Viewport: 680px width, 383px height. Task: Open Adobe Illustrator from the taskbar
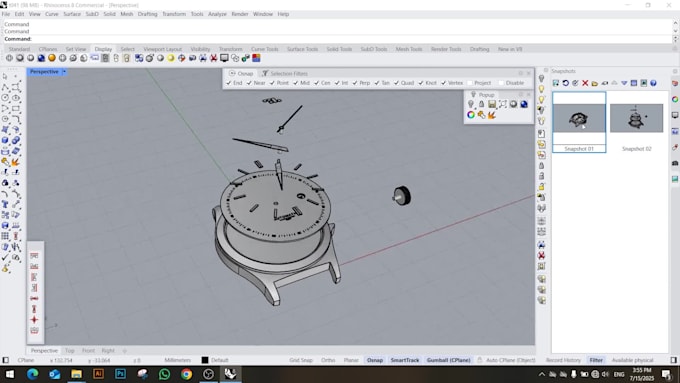pyautogui.click(x=98, y=373)
